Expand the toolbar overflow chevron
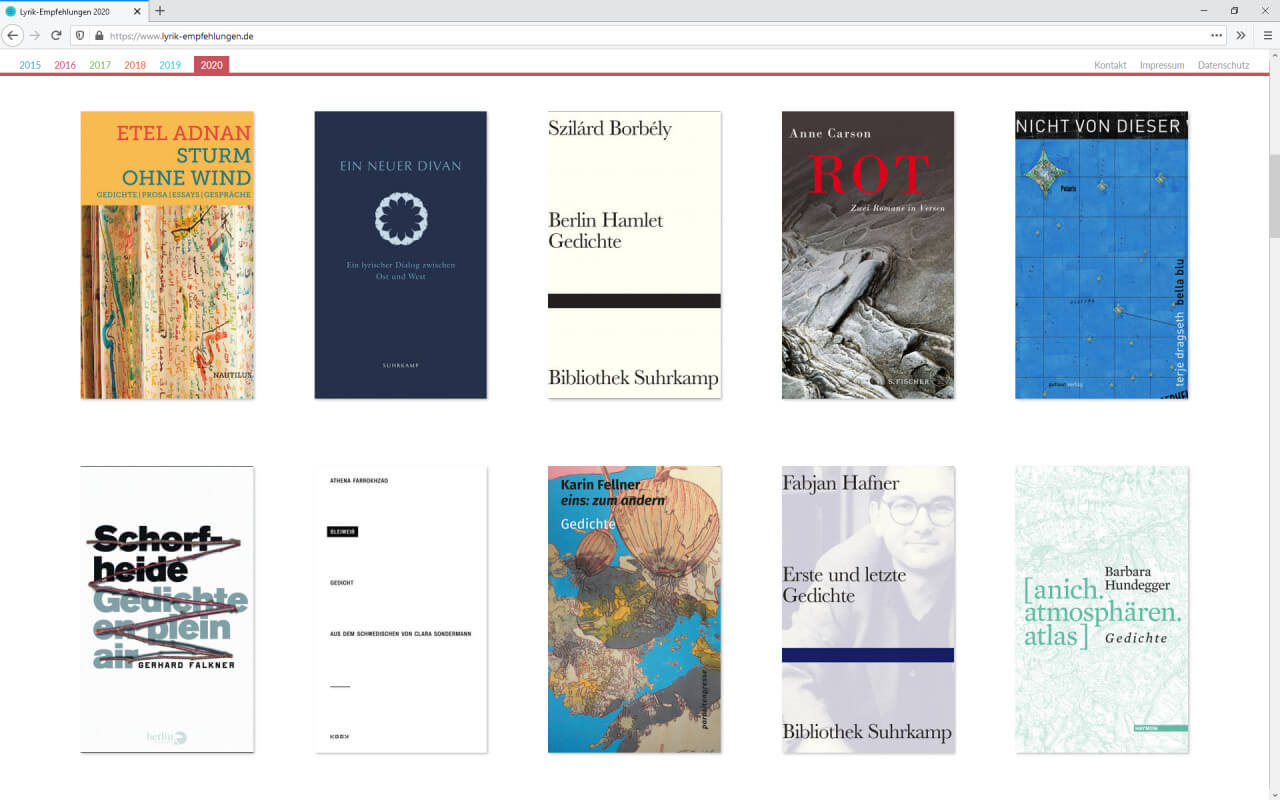The height and width of the screenshot is (800, 1280). click(x=1241, y=35)
